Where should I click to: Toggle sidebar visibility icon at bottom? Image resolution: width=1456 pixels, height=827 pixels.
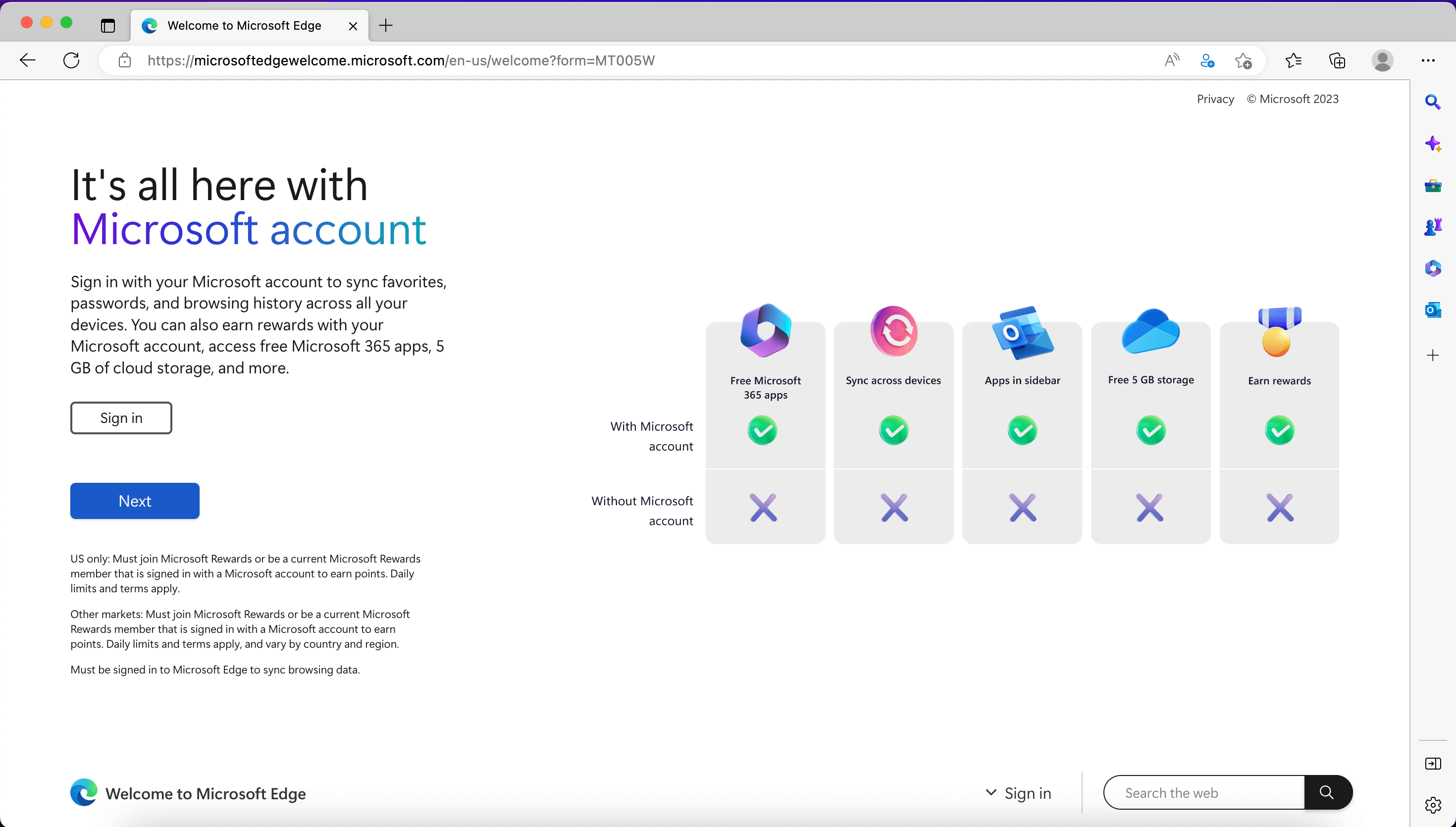point(1433,764)
